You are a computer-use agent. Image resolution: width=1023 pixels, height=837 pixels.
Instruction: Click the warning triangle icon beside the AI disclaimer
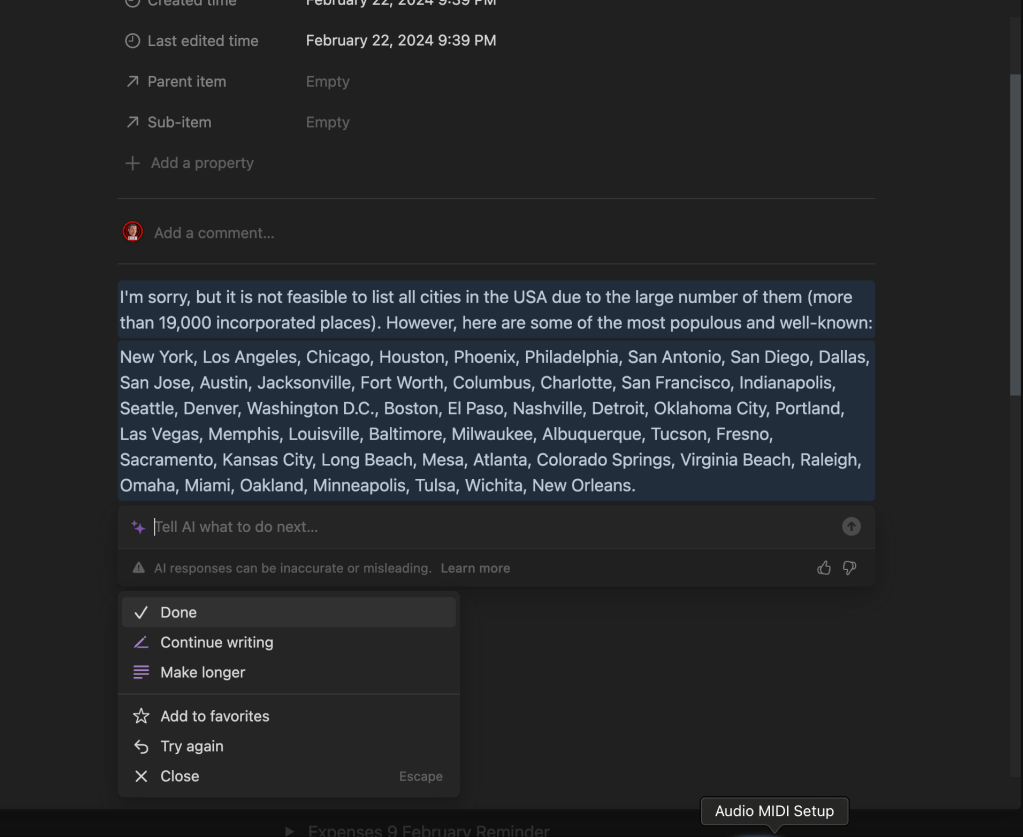tap(138, 568)
